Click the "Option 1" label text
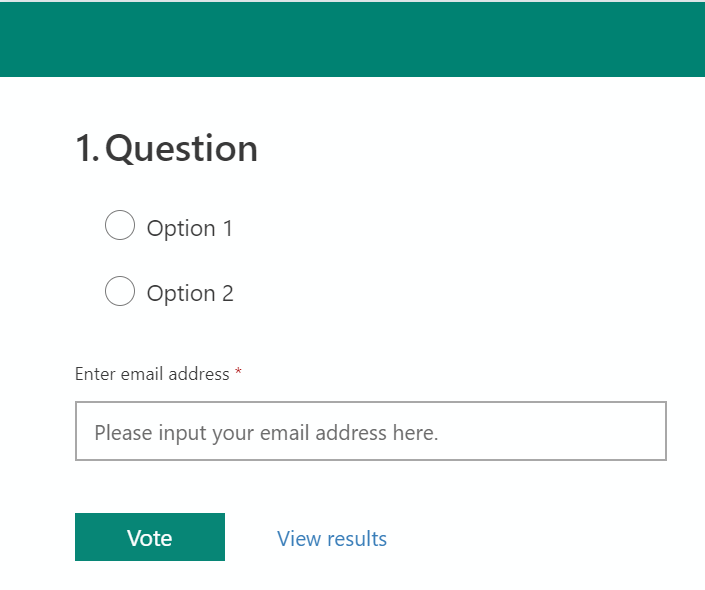Screen dimensions: 705x590 click(x=189, y=228)
